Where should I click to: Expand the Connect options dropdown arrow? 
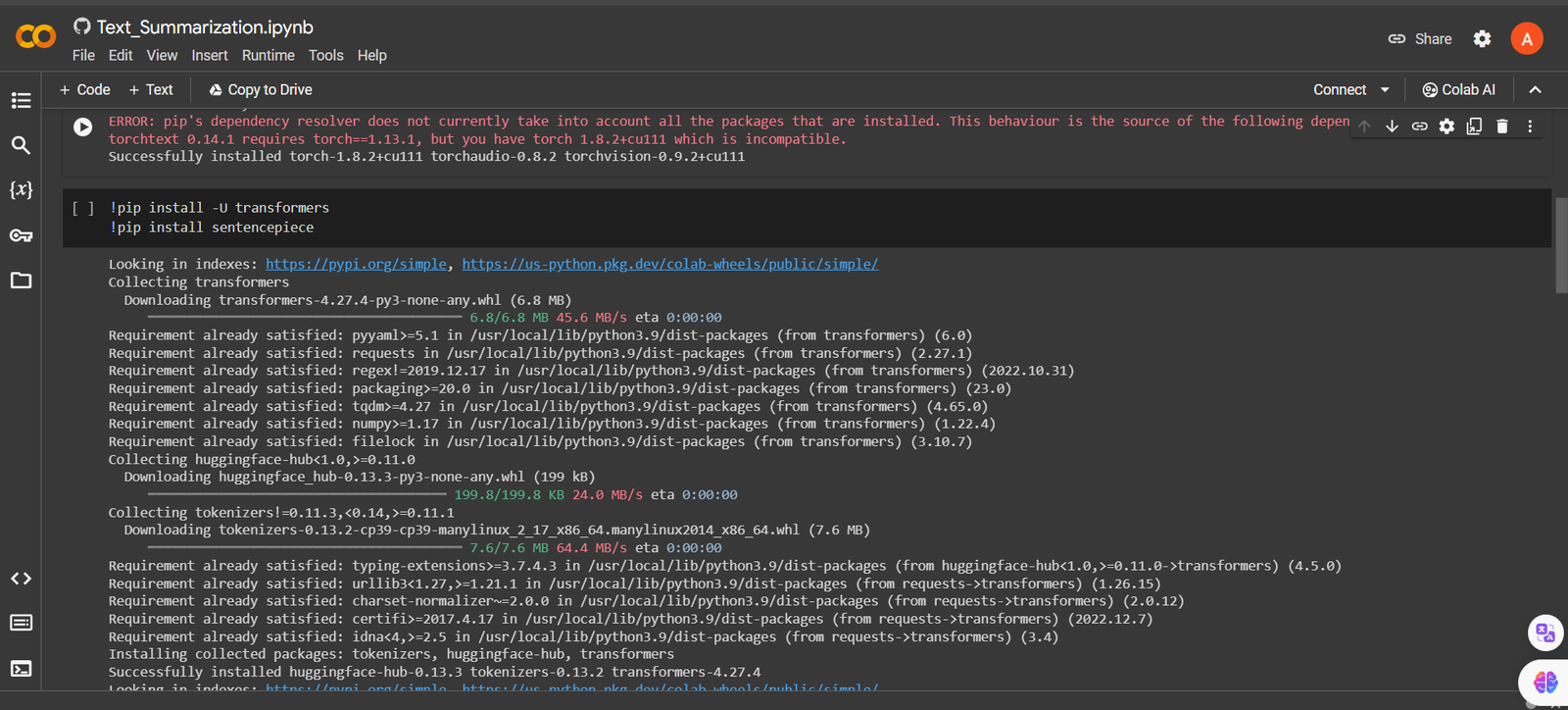pos(1385,89)
